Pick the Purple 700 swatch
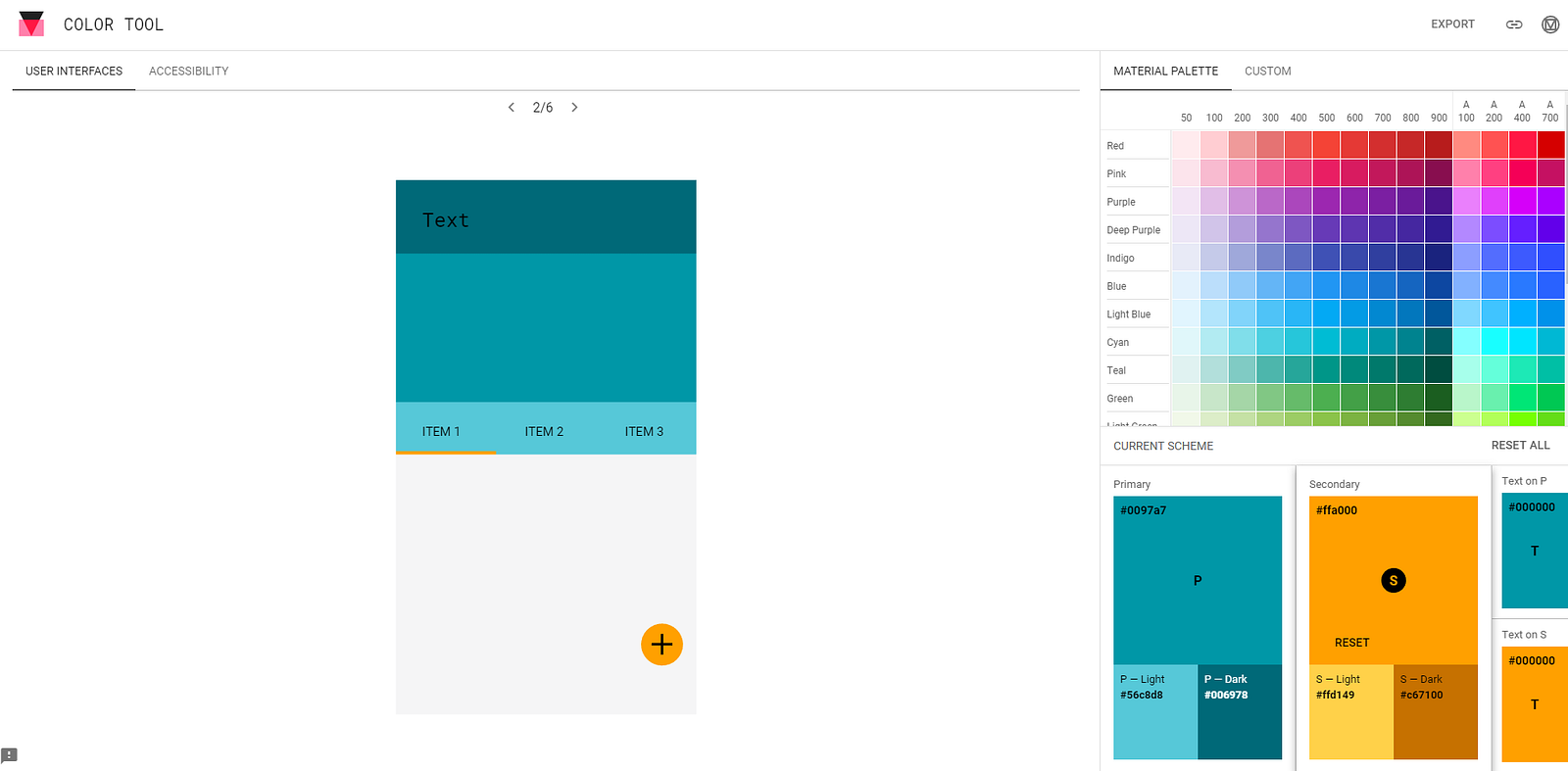The height and width of the screenshot is (771, 1568). (1383, 202)
